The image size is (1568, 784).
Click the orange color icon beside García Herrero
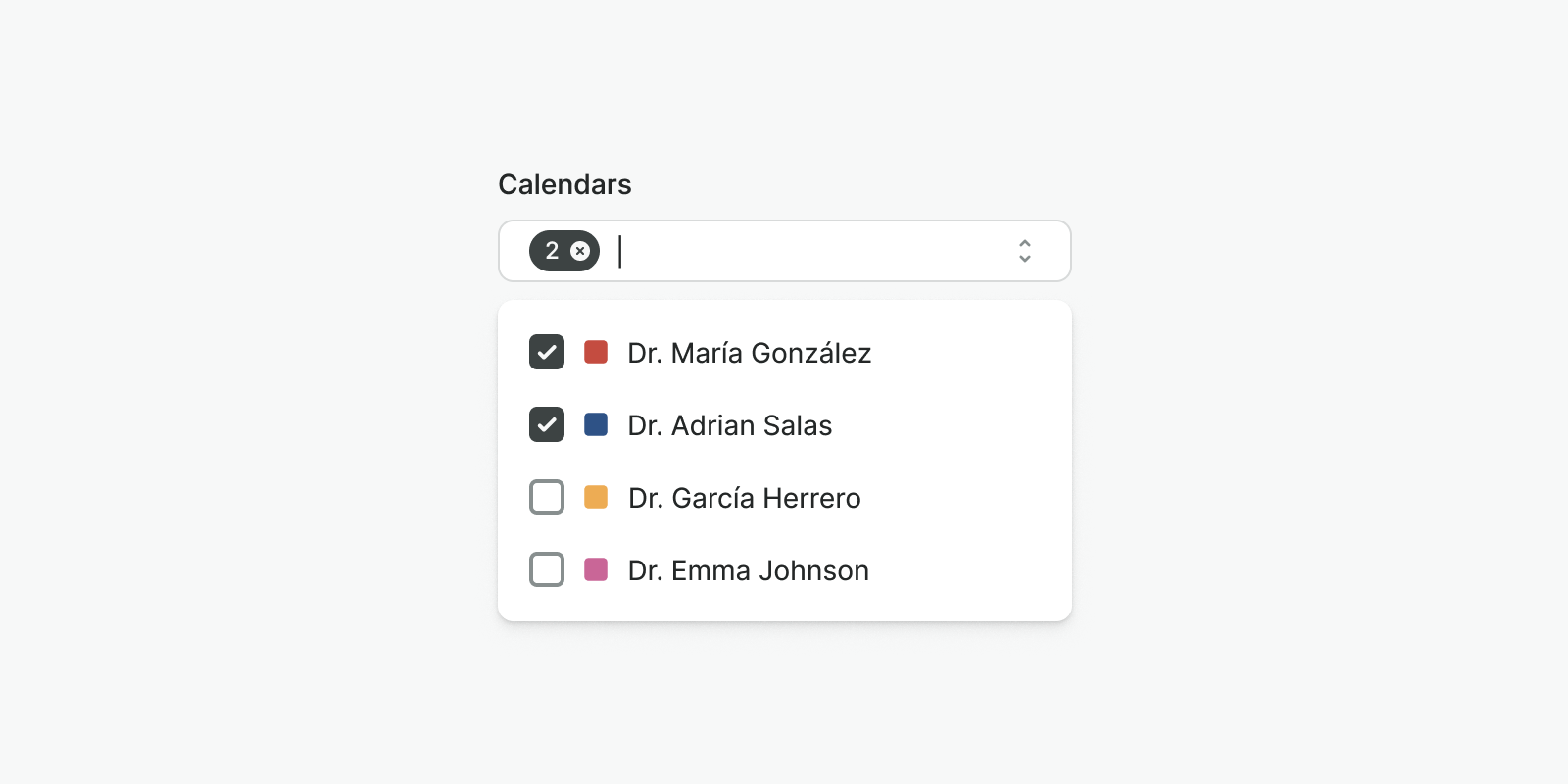click(x=596, y=497)
